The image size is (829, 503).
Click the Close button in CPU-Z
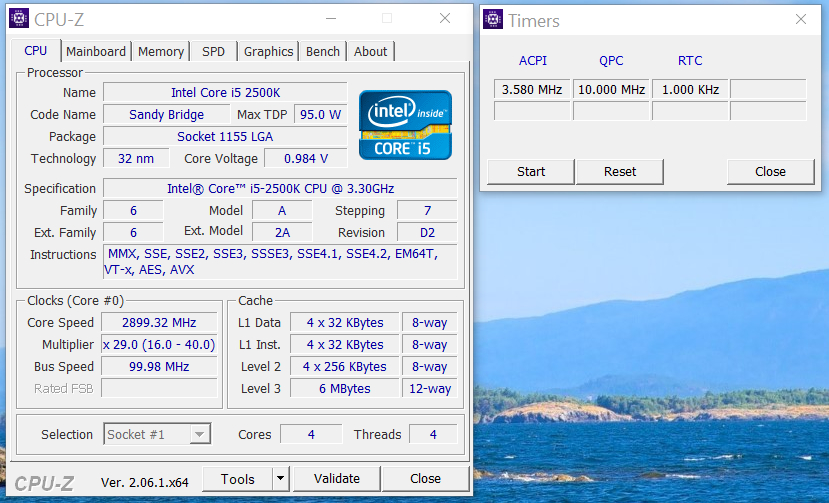click(x=425, y=479)
